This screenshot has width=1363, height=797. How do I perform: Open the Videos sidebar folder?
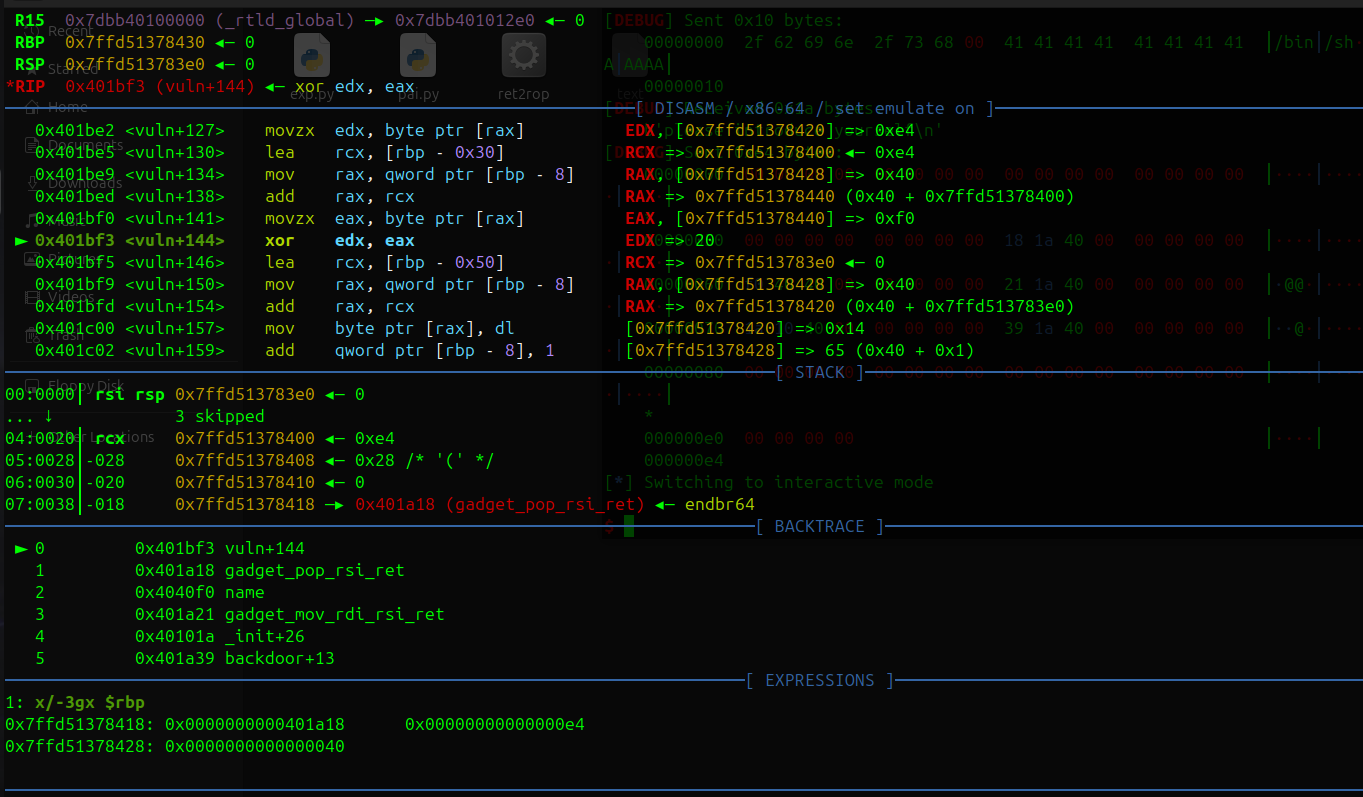click(x=70, y=297)
